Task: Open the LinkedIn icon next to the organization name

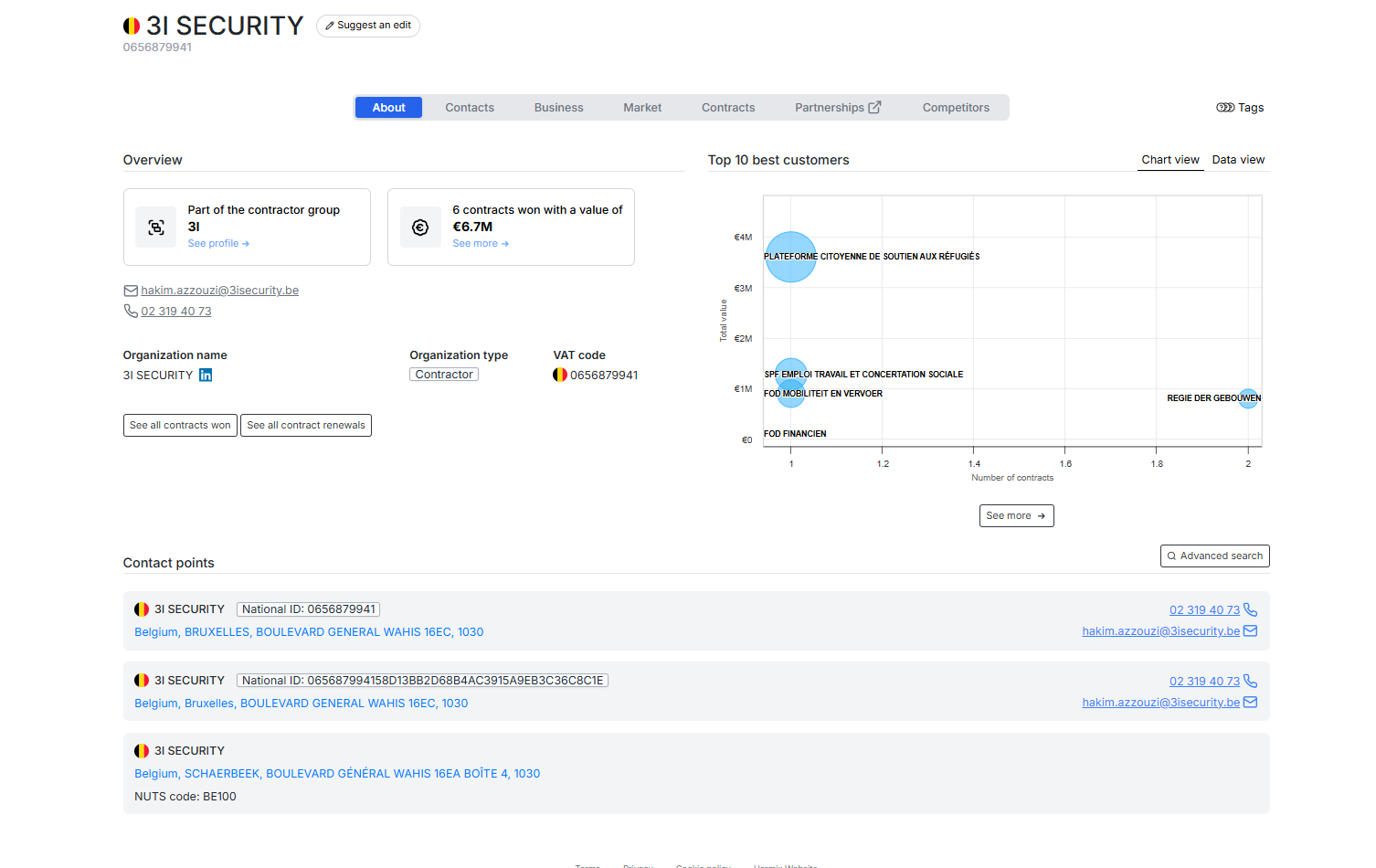Action: click(x=206, y=375)
